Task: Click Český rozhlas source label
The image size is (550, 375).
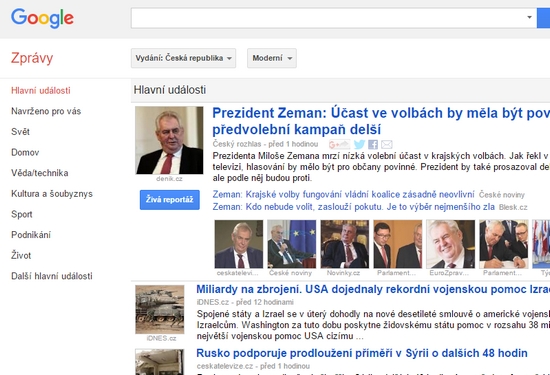Action: 237,144
